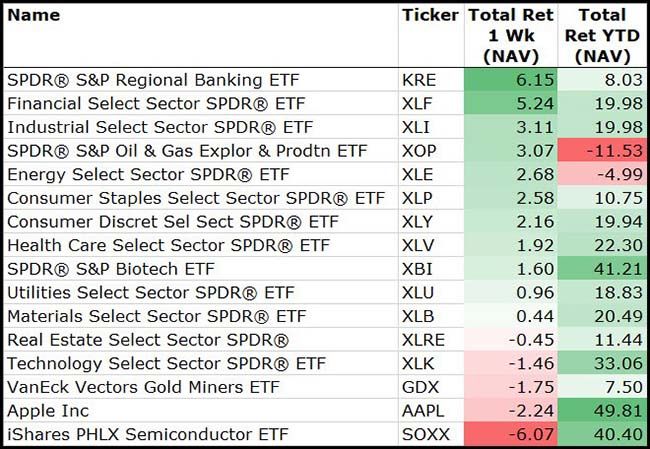The height and width of the screenshot is (449, 650).
Task: Click the Ticker column header
Action: (x=429, y=15)
